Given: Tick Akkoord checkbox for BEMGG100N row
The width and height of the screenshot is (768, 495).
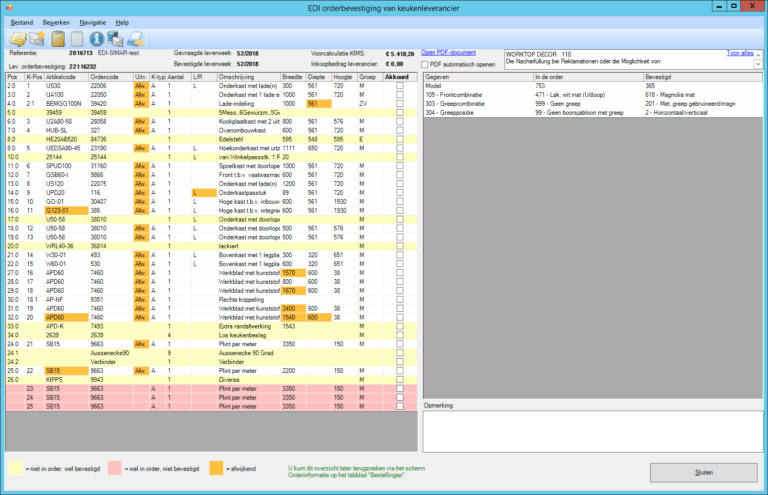Looking at the screenshot, I should point(399,103).
